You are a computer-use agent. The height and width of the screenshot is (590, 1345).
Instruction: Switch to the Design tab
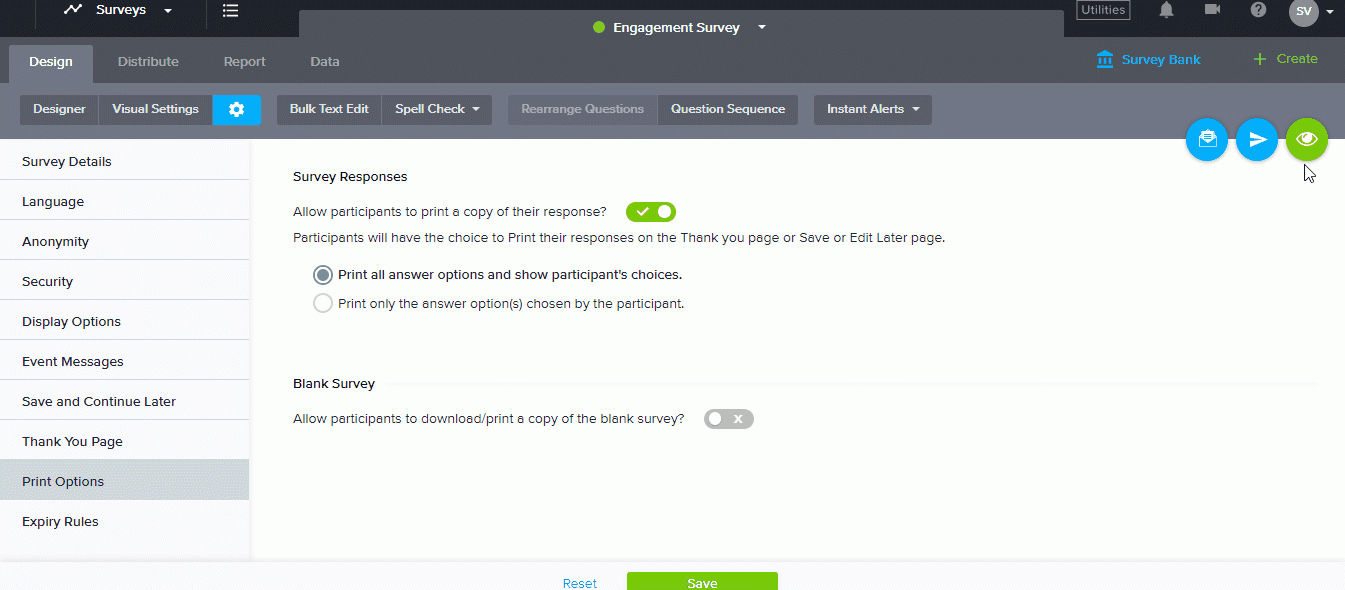pos(51,62)
